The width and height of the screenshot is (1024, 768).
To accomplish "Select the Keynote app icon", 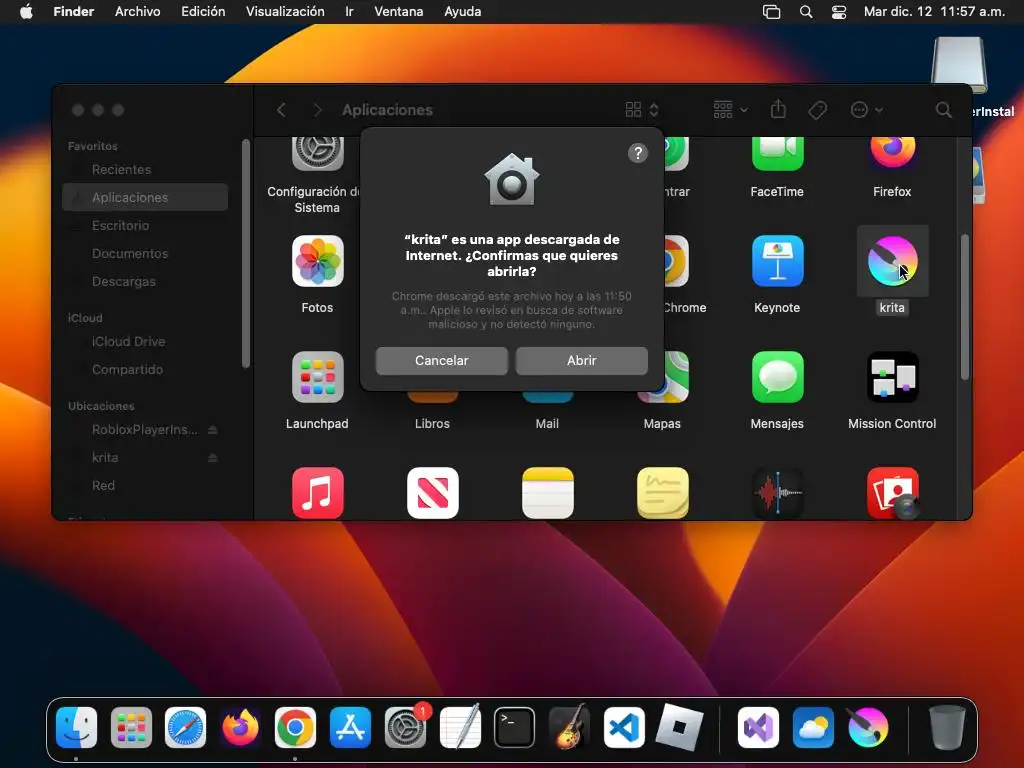I will click(777, 261).
